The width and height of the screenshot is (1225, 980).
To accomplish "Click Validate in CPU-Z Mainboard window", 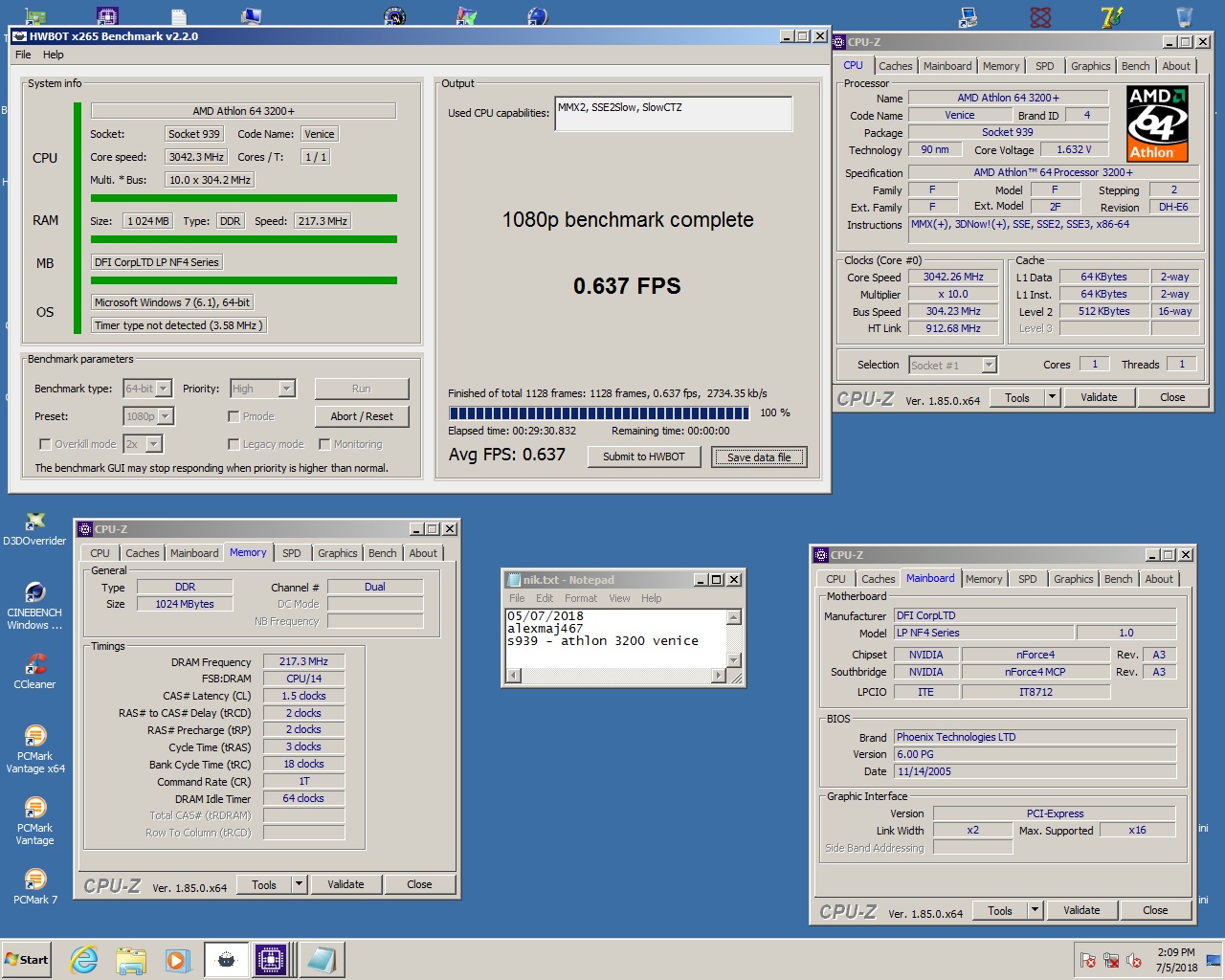I will point(1081,910).
